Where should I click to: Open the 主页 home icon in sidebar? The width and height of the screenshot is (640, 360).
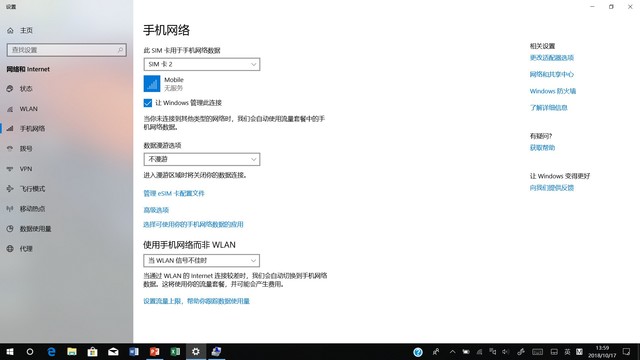click(x=10, y=31)
